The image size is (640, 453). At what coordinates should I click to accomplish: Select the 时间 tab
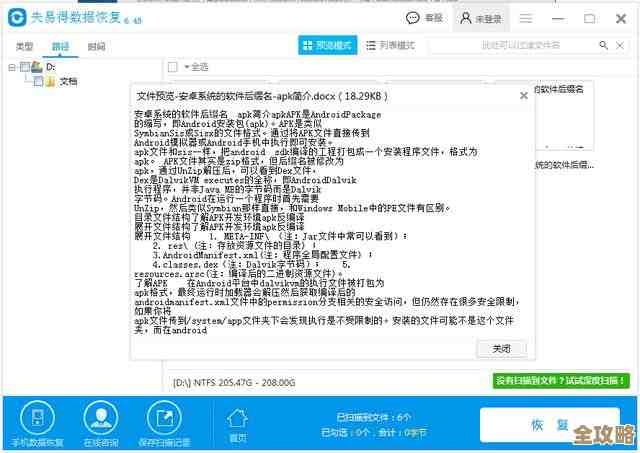pyautogui.click(x=96, y=46)
